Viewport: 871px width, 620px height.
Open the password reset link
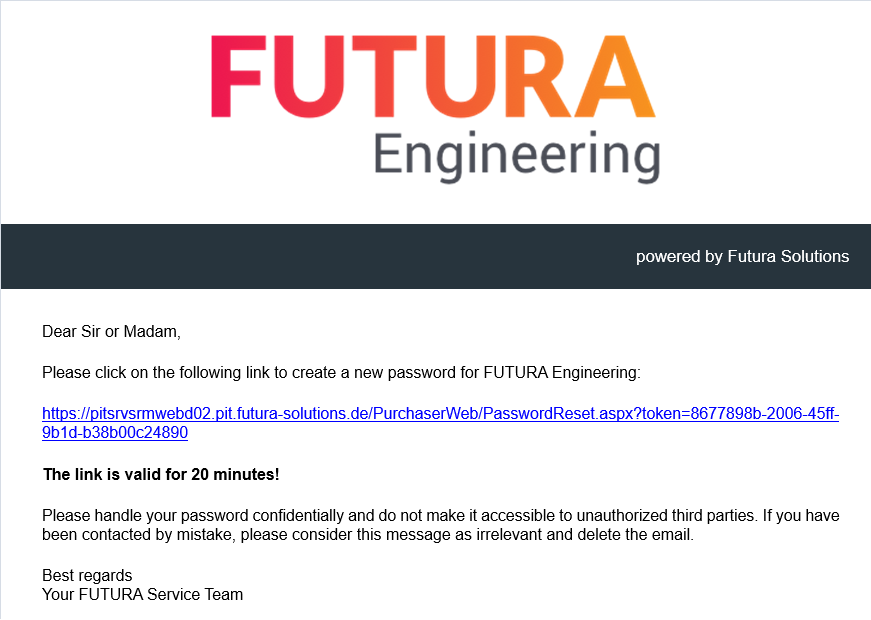(x=440, y=413)
